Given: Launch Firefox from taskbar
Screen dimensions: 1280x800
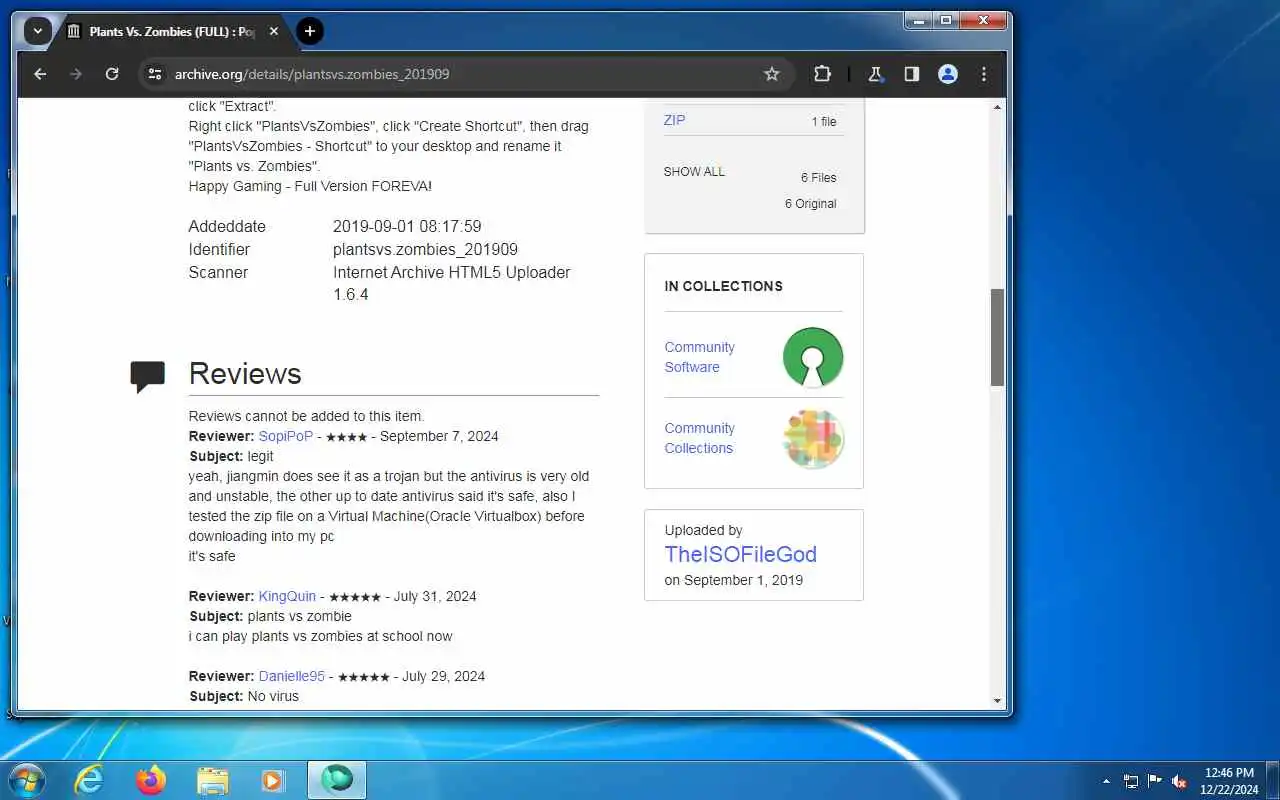Looking at the screenshot, I should click(151, 780).
